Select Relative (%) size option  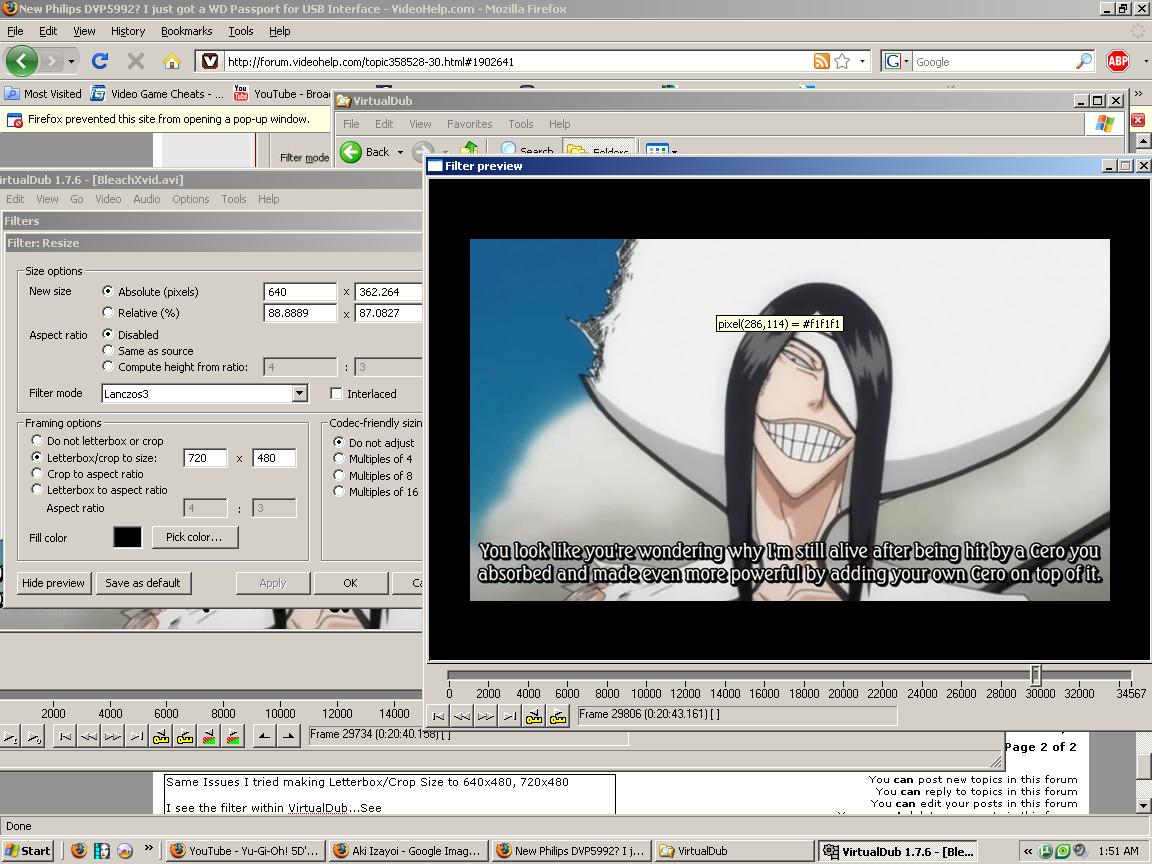(x=108, y=313)
